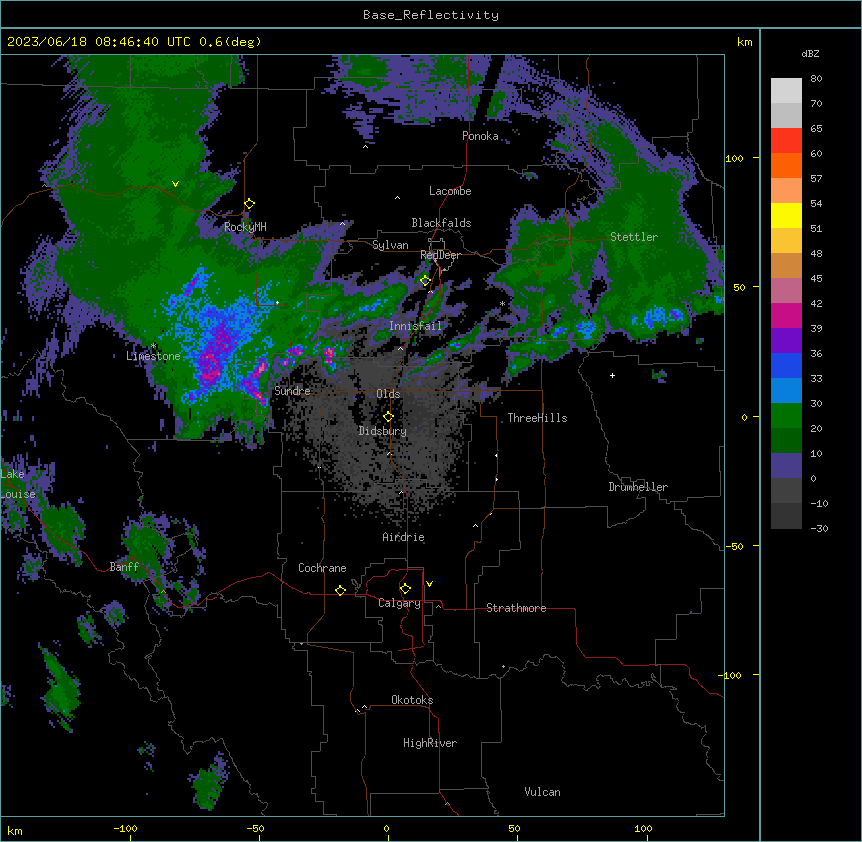The width and height of the screenshot is (862, 842).
Task: Select the dark green 10–20 dBZ swatch
Action: (x=786, y=441)
